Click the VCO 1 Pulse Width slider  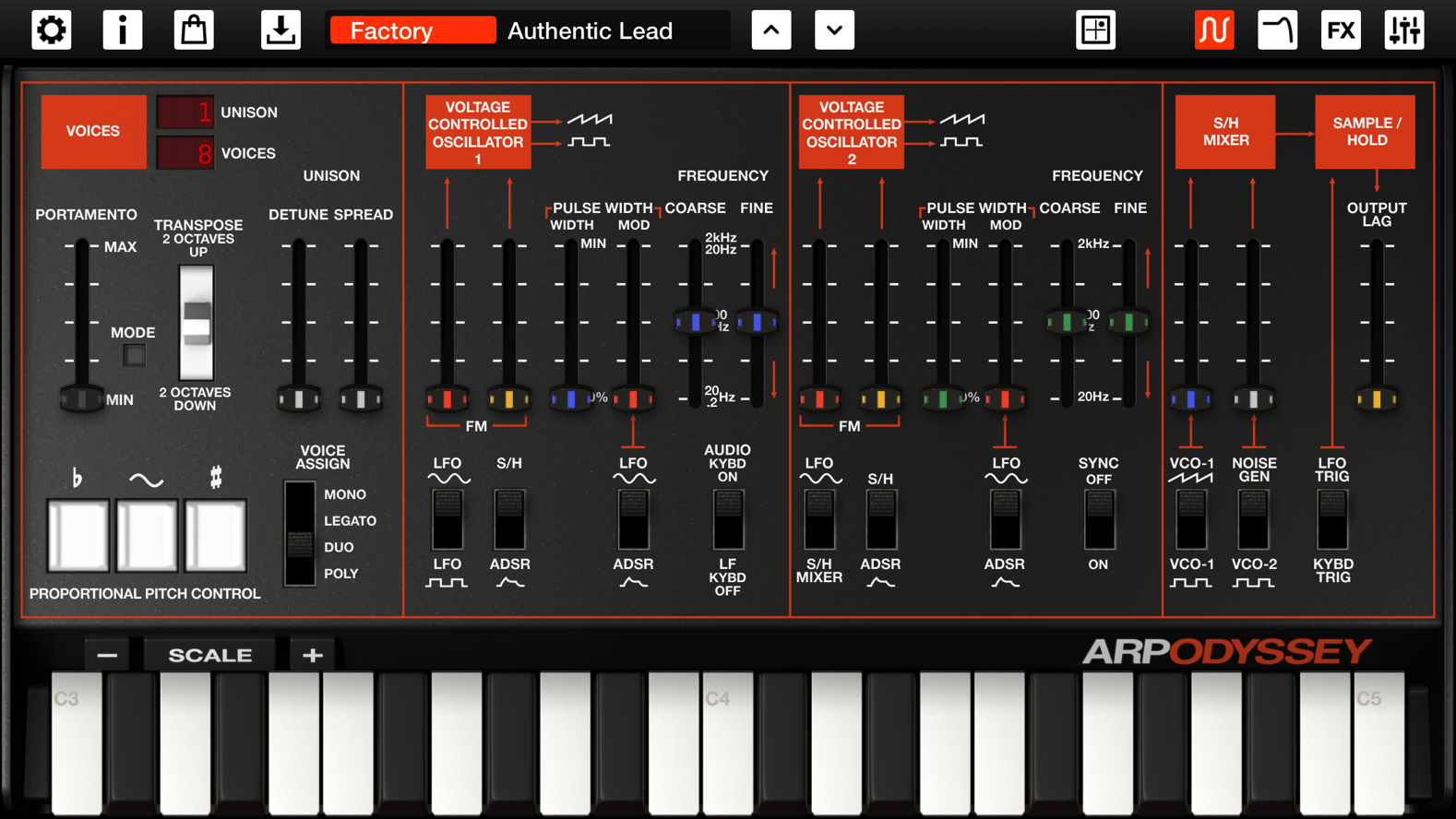[571, 398]
